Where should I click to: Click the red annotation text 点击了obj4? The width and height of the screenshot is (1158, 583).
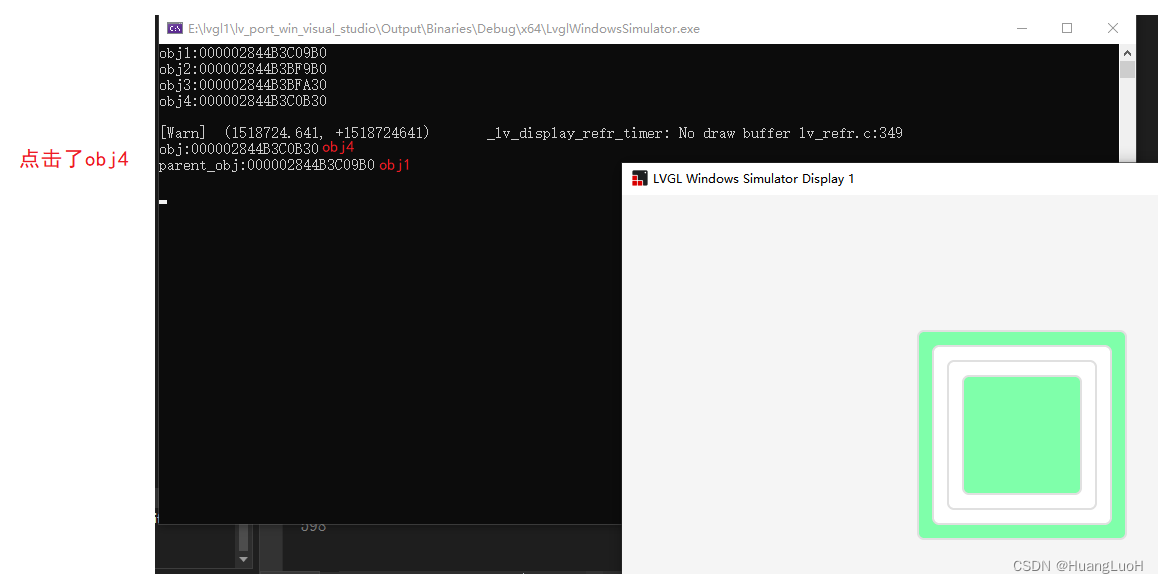click(74, 158)
